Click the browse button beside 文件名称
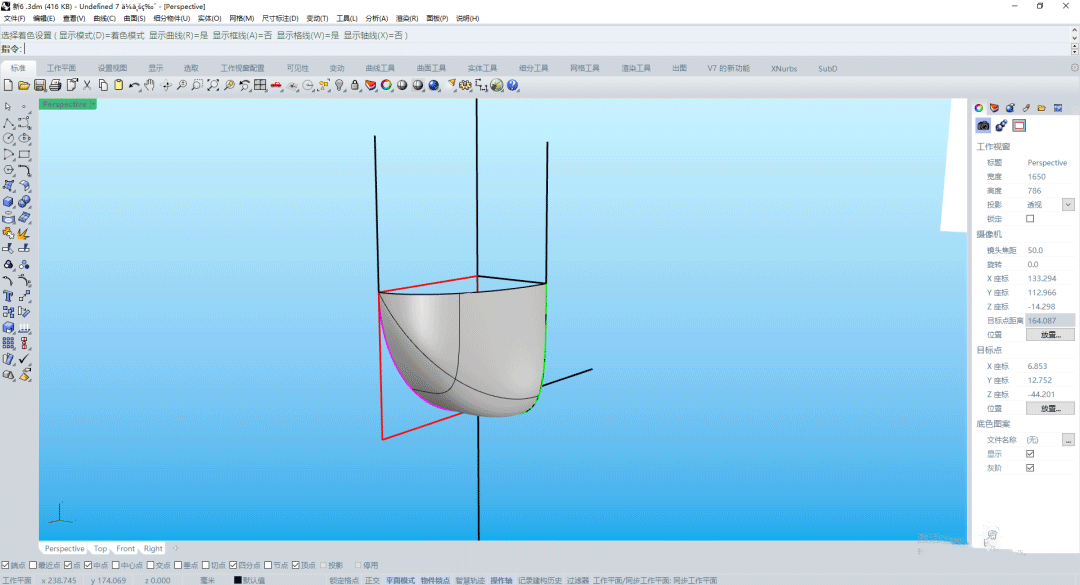The height and width of the screenshot is (585, 1080). [x=1068, y=440]
